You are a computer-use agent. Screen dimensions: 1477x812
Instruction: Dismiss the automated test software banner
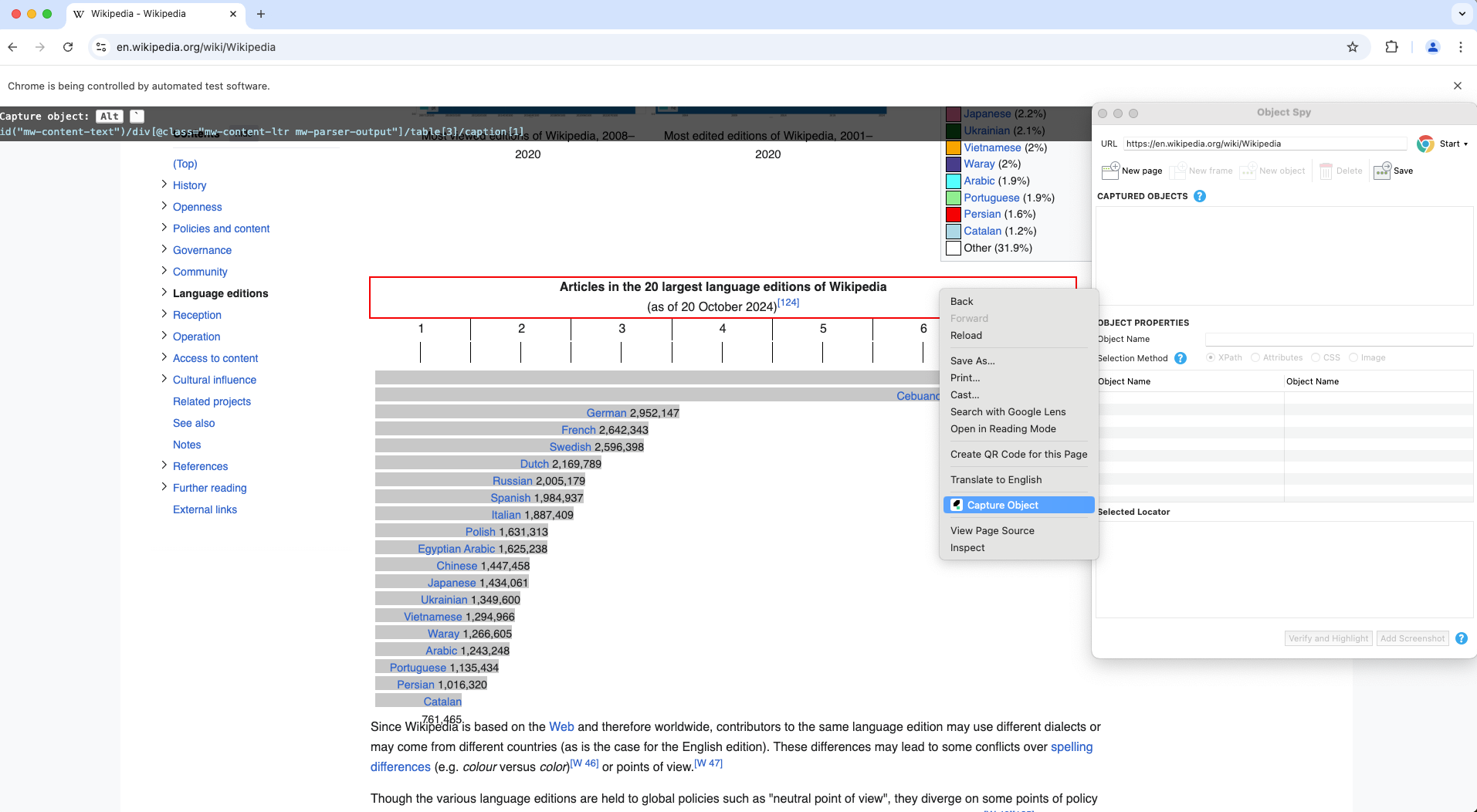[x=1457, y=86]
